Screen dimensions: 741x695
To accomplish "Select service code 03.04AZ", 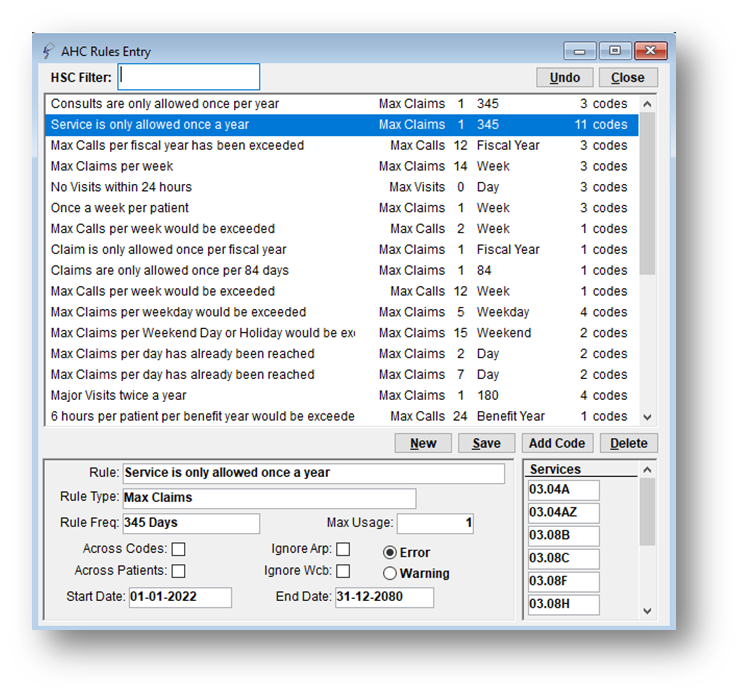I will [564, 513].
